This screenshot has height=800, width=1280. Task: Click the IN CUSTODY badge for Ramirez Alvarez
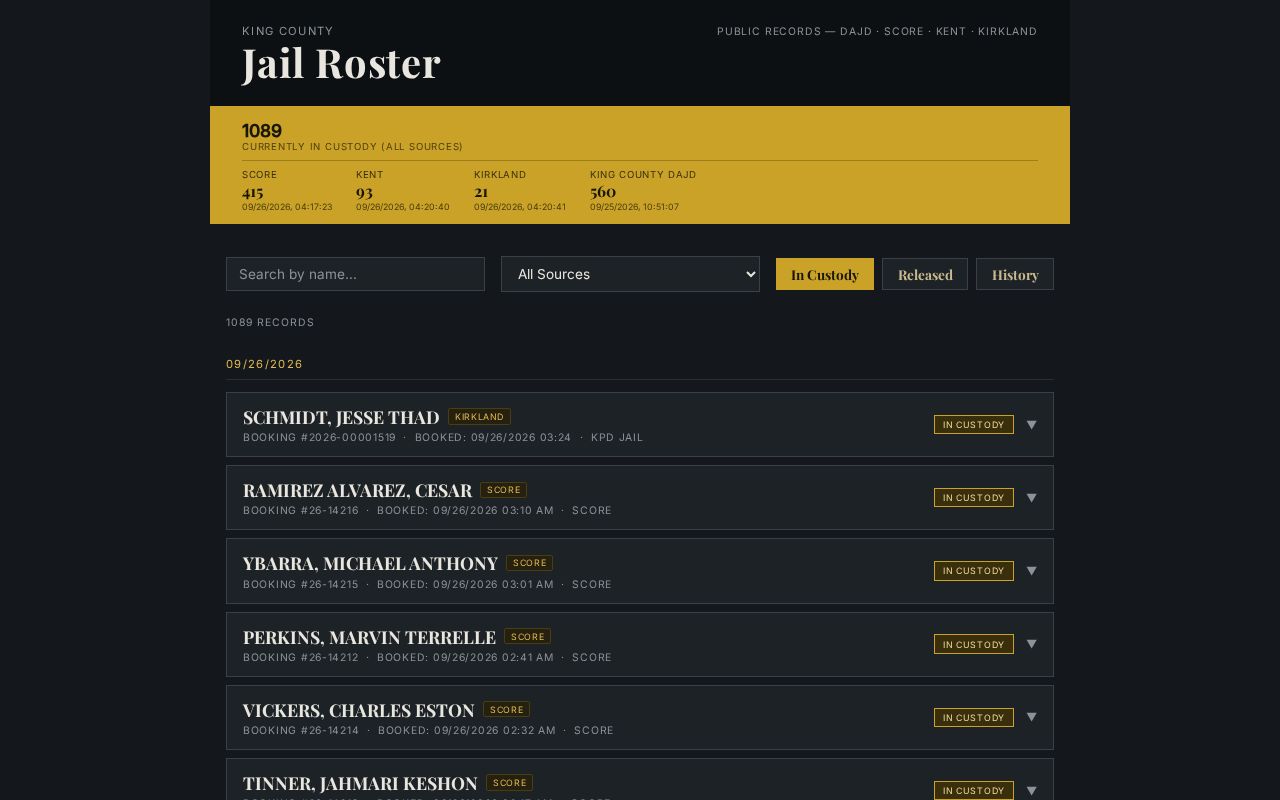click(974, 498)
